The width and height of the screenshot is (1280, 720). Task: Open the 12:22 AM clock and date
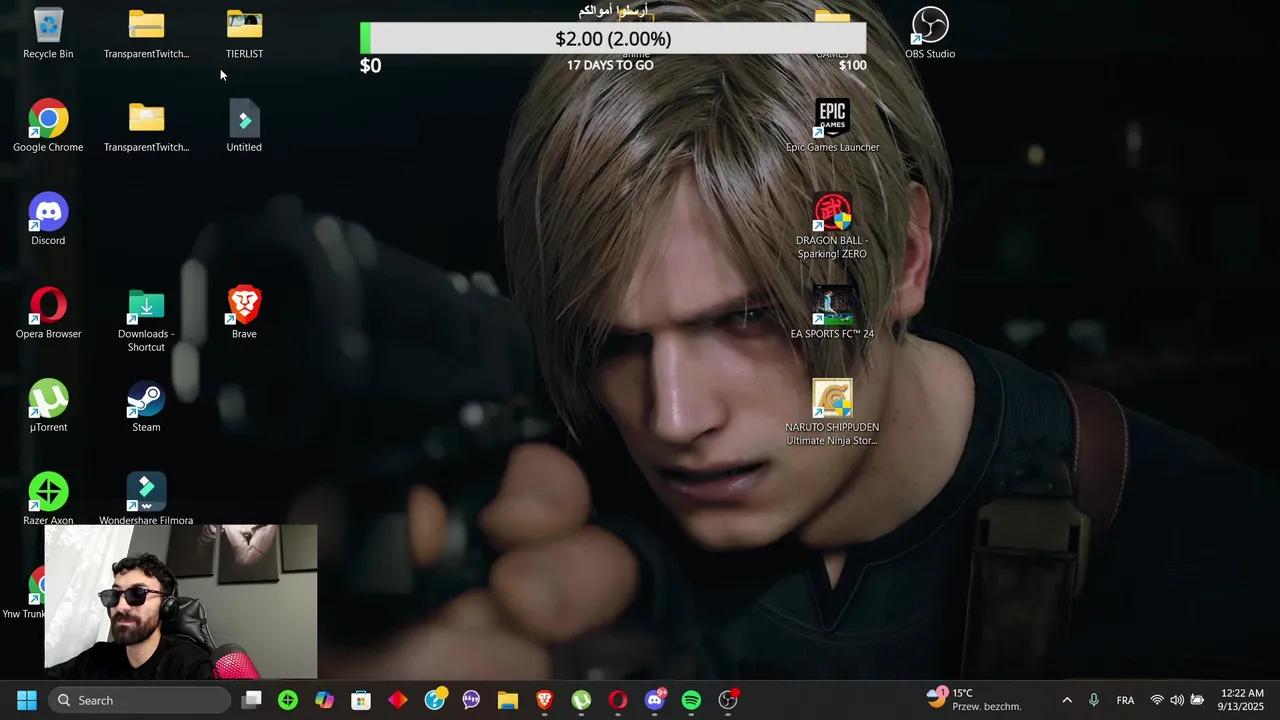pos(1241,700)
